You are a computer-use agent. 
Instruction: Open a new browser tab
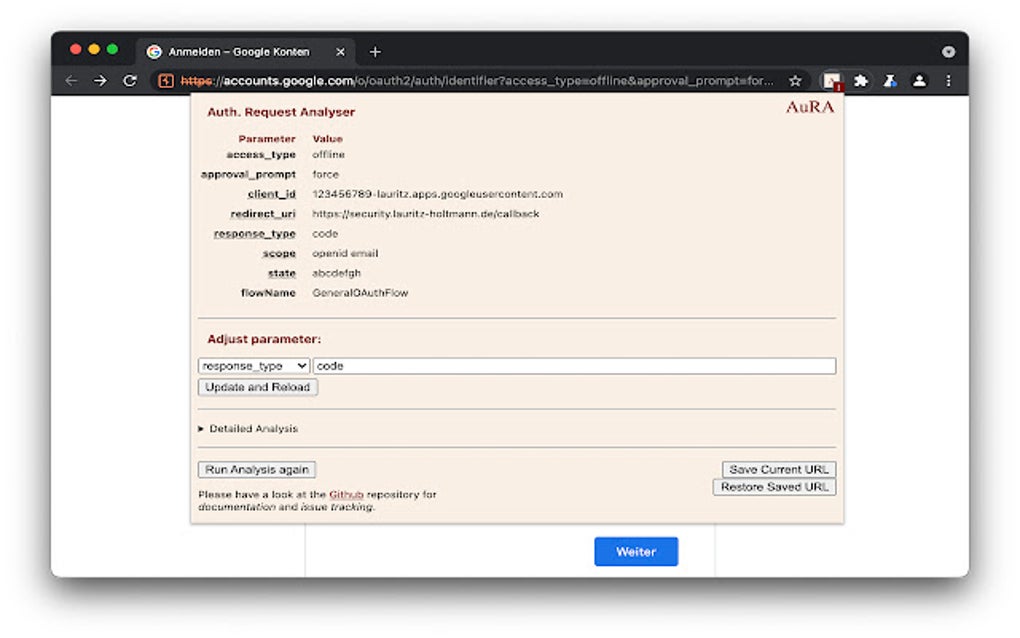pos(375,51)
